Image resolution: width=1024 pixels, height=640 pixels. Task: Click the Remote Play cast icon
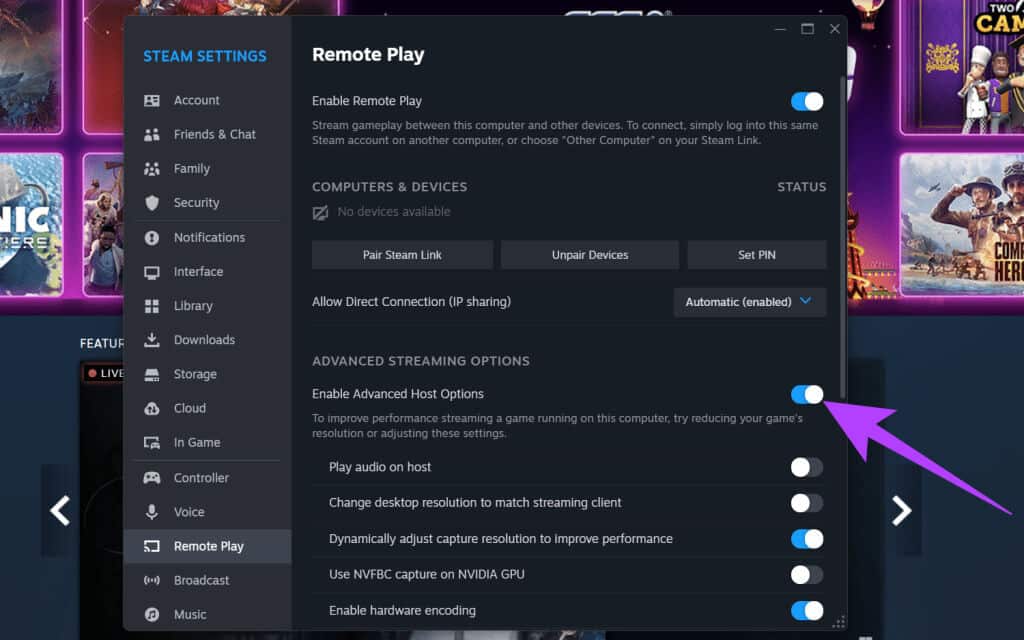152,546
